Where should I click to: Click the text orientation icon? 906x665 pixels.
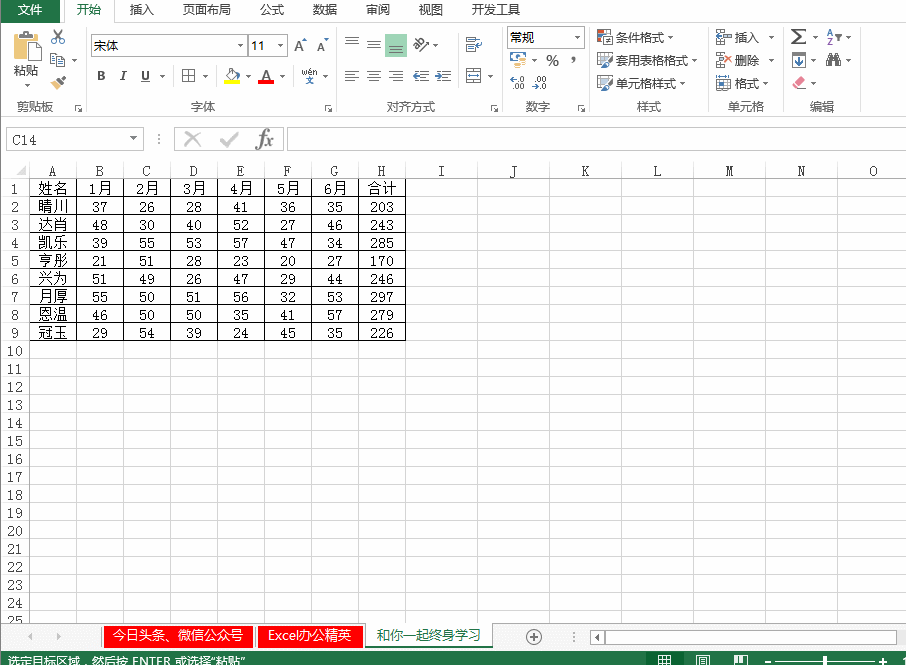click(x=421, y=44)
